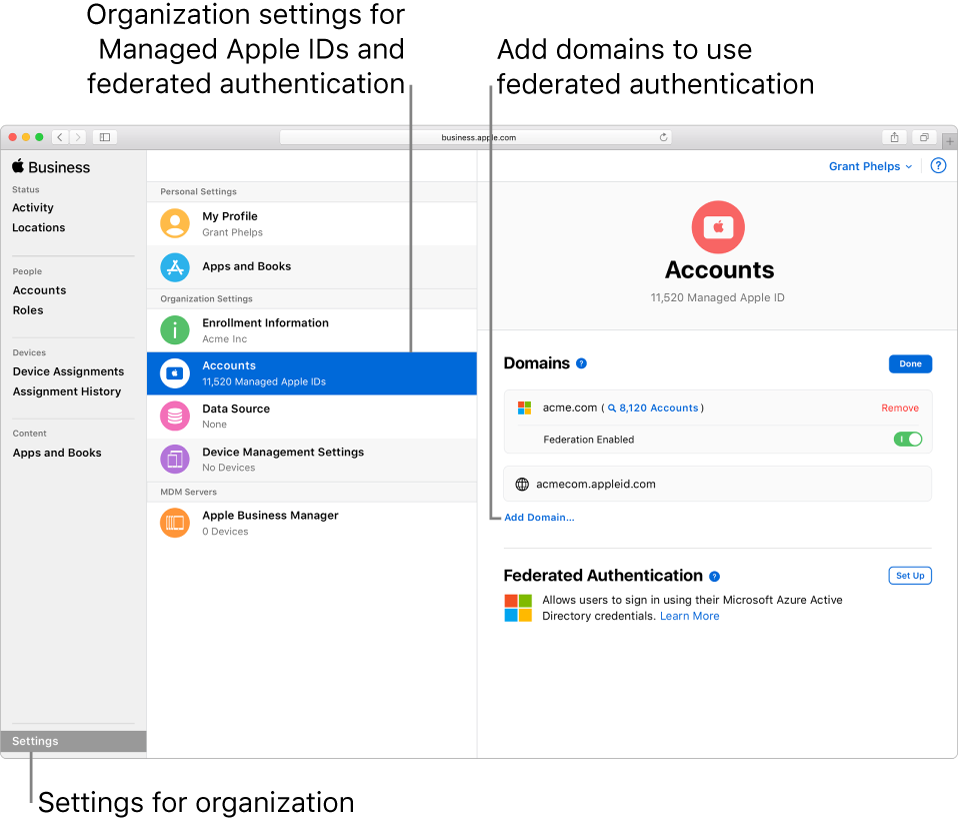Show info for the Domains heading
The image size is (958, 825).
[582, 364]
